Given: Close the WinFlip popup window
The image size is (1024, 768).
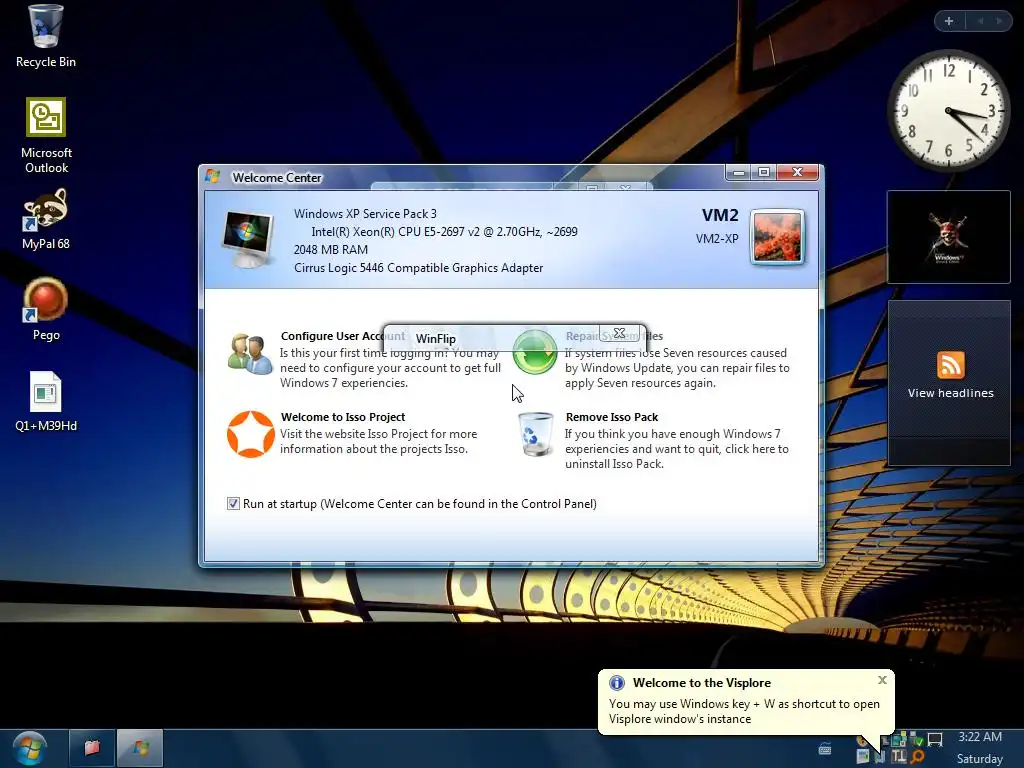Looking at the screenshot, I should click(620, 333).
